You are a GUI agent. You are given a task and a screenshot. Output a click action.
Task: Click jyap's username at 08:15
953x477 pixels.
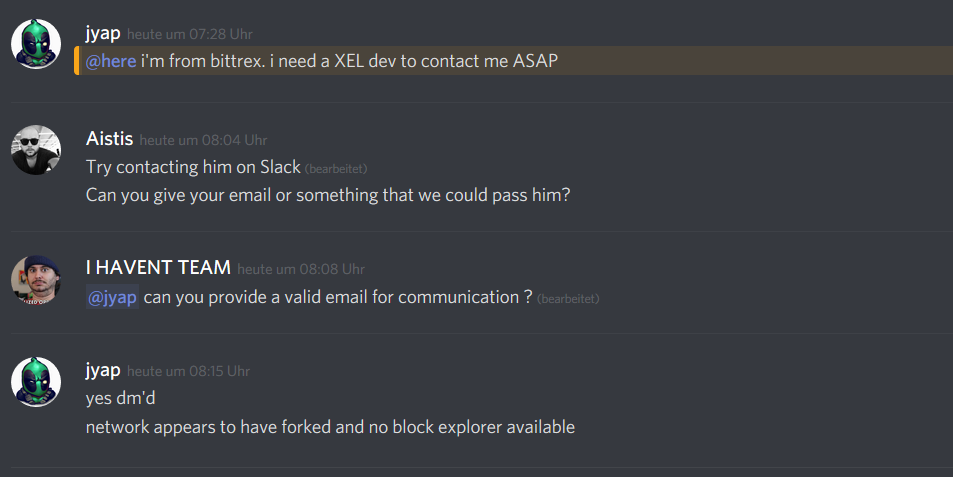click(103, 370)
